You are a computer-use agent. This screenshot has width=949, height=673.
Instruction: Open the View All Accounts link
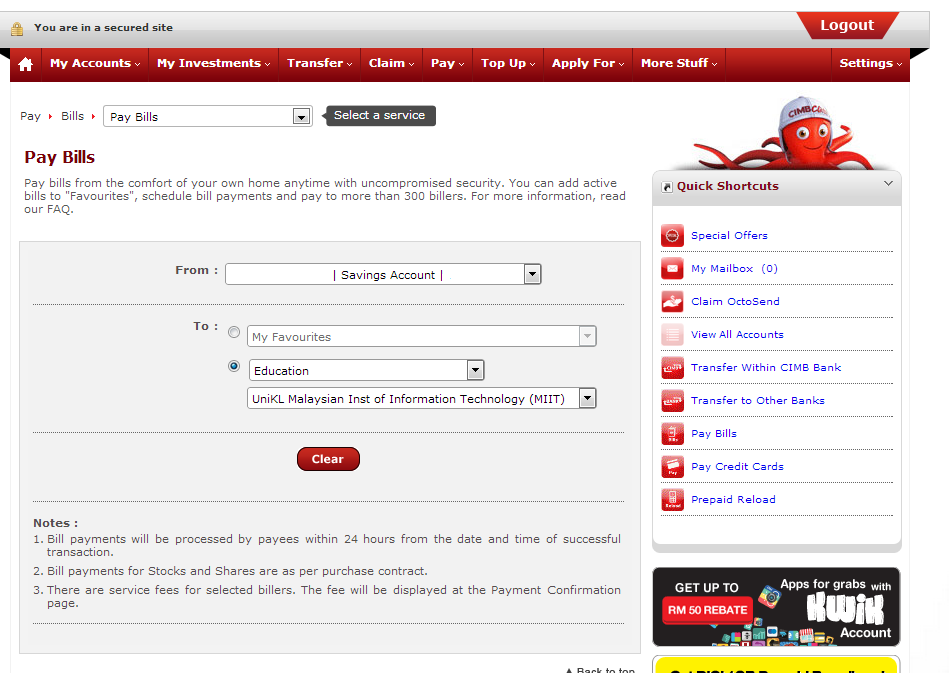pyautogui.click(x=737, y=334)
